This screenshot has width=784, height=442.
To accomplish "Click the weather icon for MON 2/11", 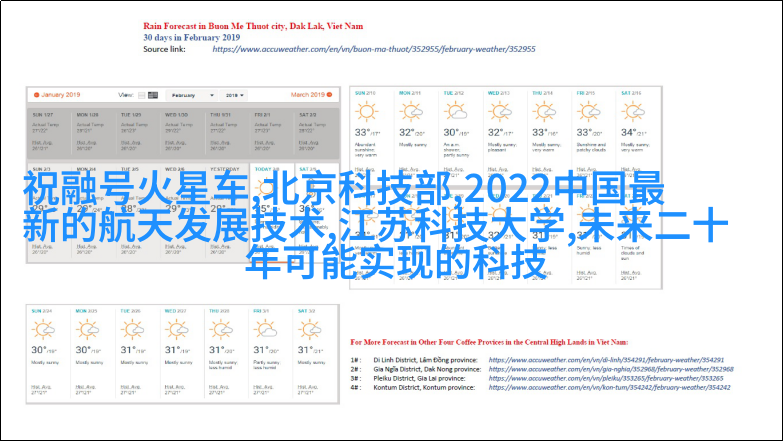I will click(412, 112).
